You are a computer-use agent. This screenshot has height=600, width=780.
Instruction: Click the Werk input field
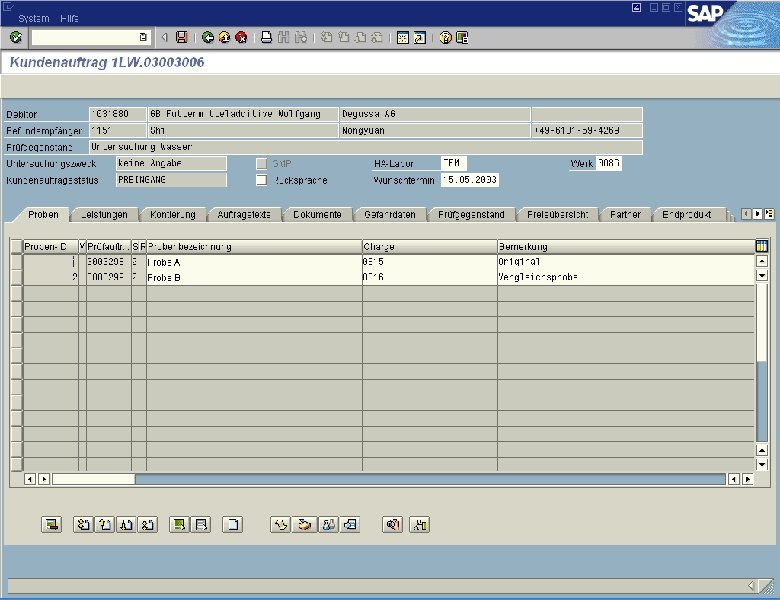pos(609,163)
